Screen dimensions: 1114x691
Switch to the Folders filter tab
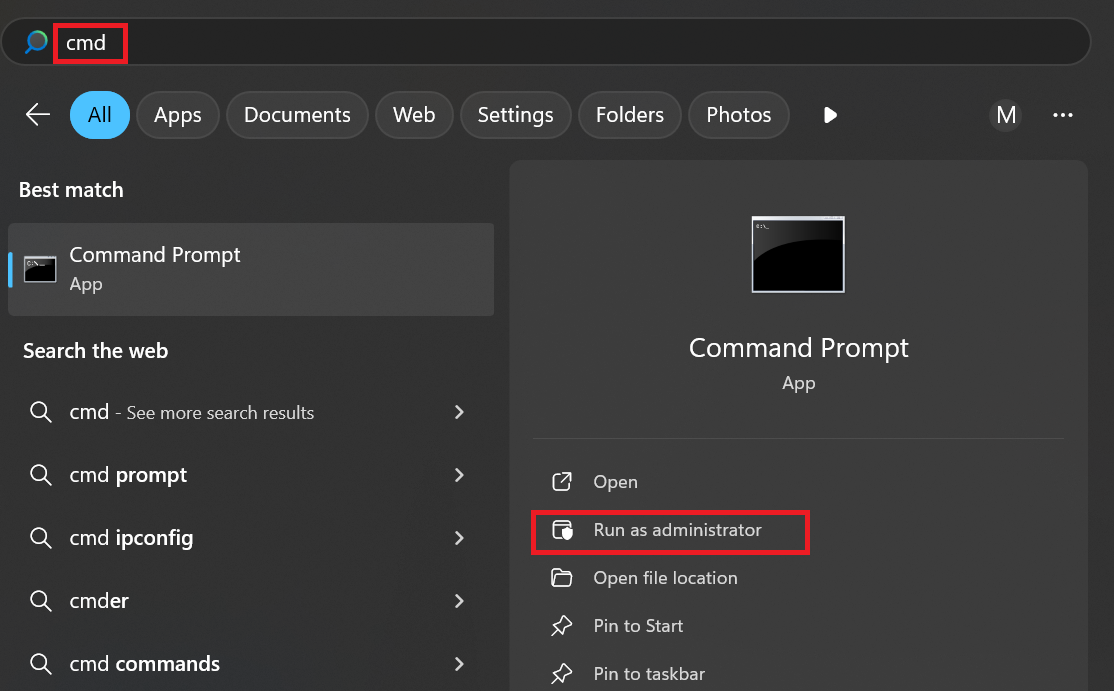click(x=629, y=114)
